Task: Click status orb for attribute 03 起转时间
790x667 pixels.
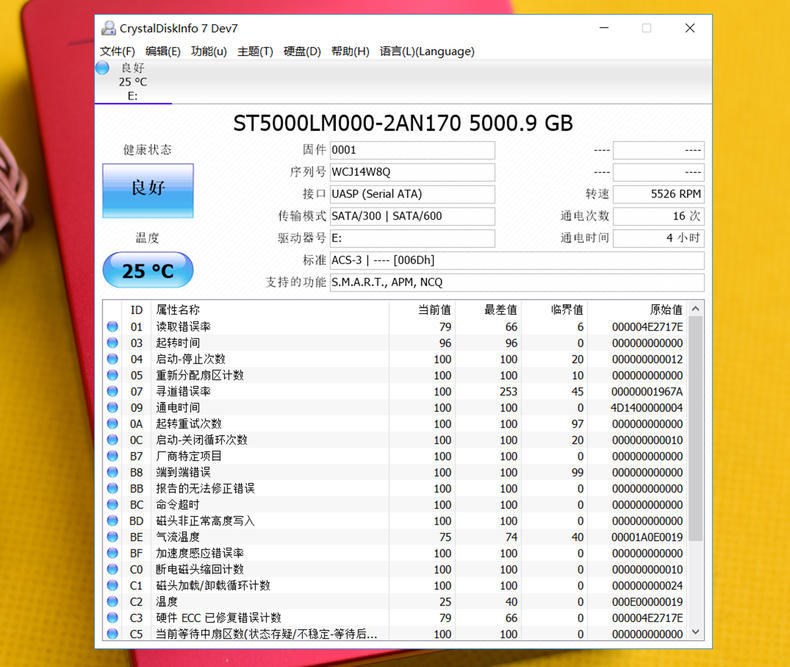Action: pyautogui.click(x=112, y=343)
